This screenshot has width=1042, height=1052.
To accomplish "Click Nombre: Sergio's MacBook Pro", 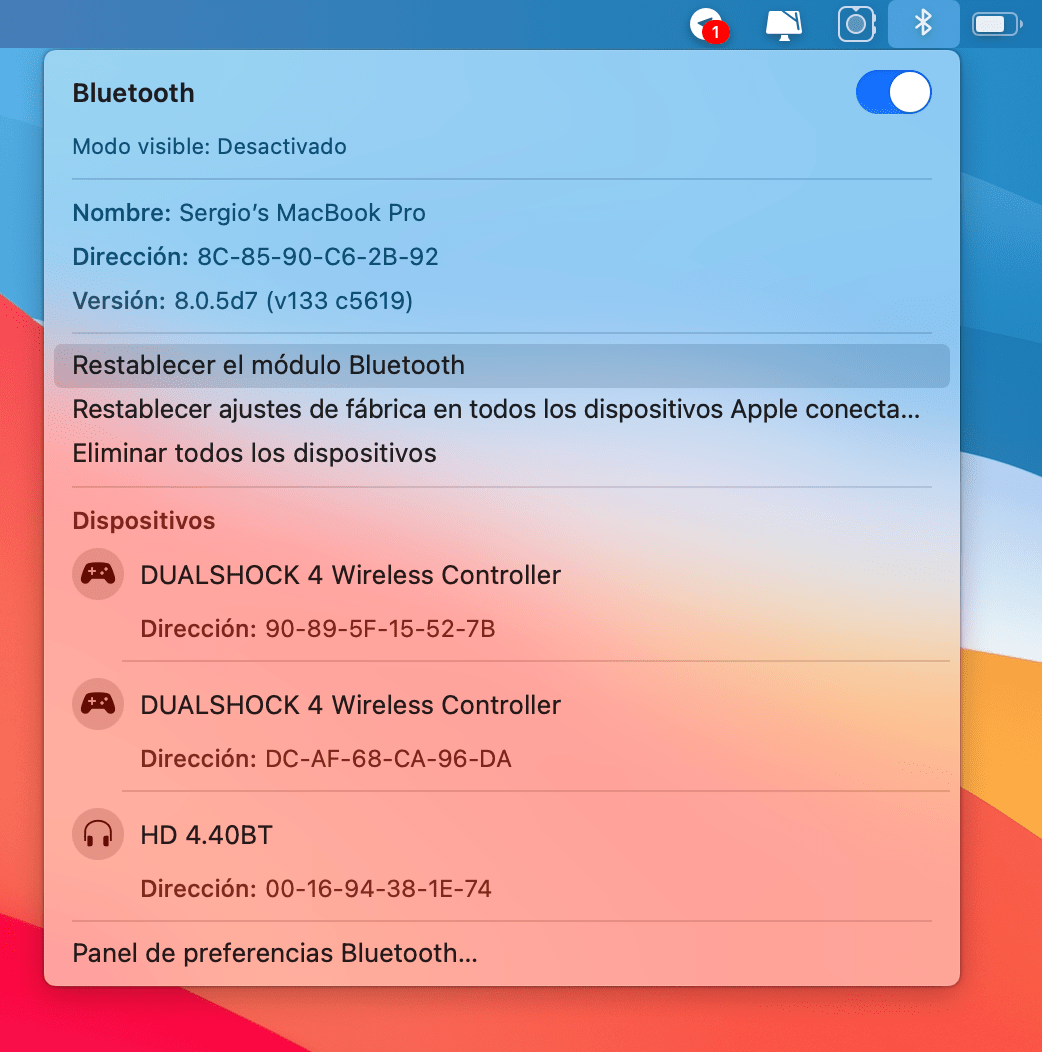I will [x=249, y=213].
